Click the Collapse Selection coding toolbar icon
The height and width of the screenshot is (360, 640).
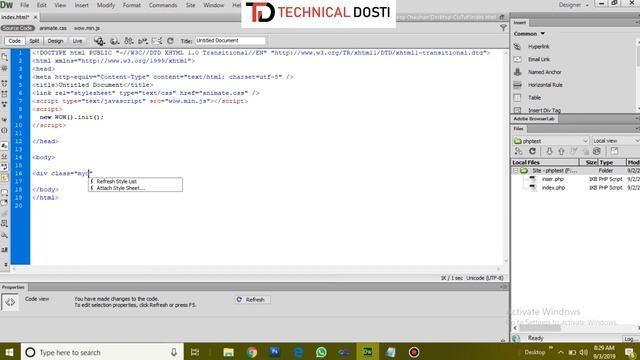[x=4, y=94]
